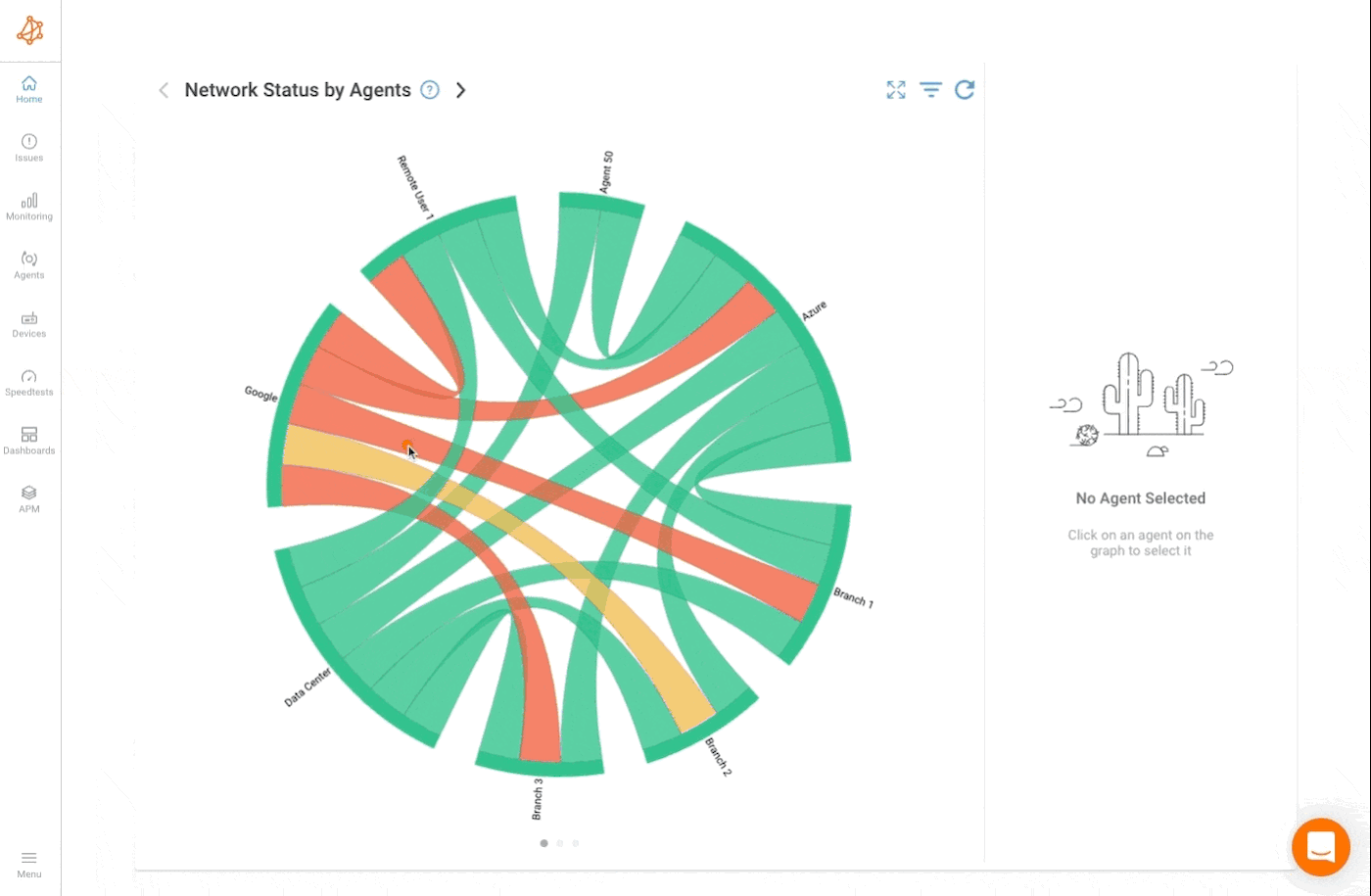Image resolution: width=1371 pixels, height=896 pixels.
Task: Open the Devices sidebar item
Action: [x=29, y=324]
